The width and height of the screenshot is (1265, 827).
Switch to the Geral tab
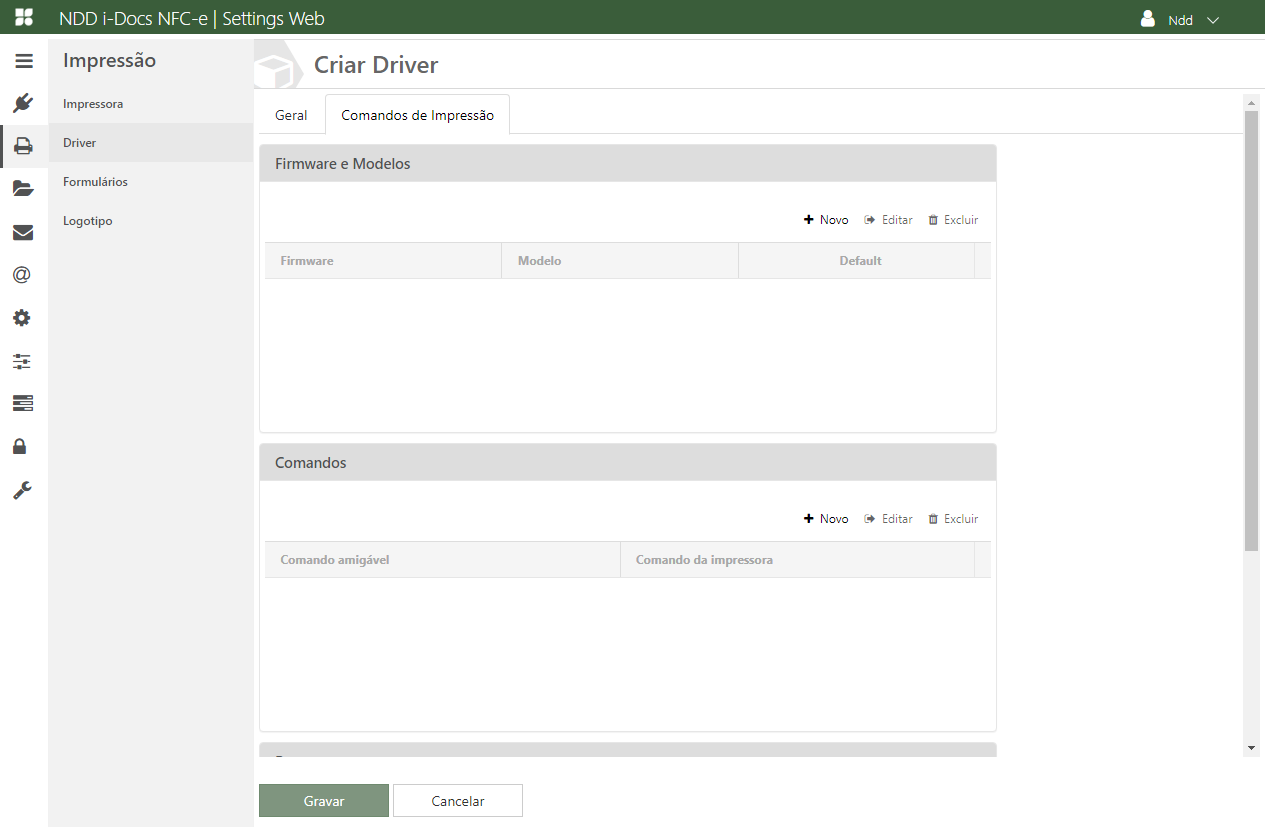pos(291,115)
